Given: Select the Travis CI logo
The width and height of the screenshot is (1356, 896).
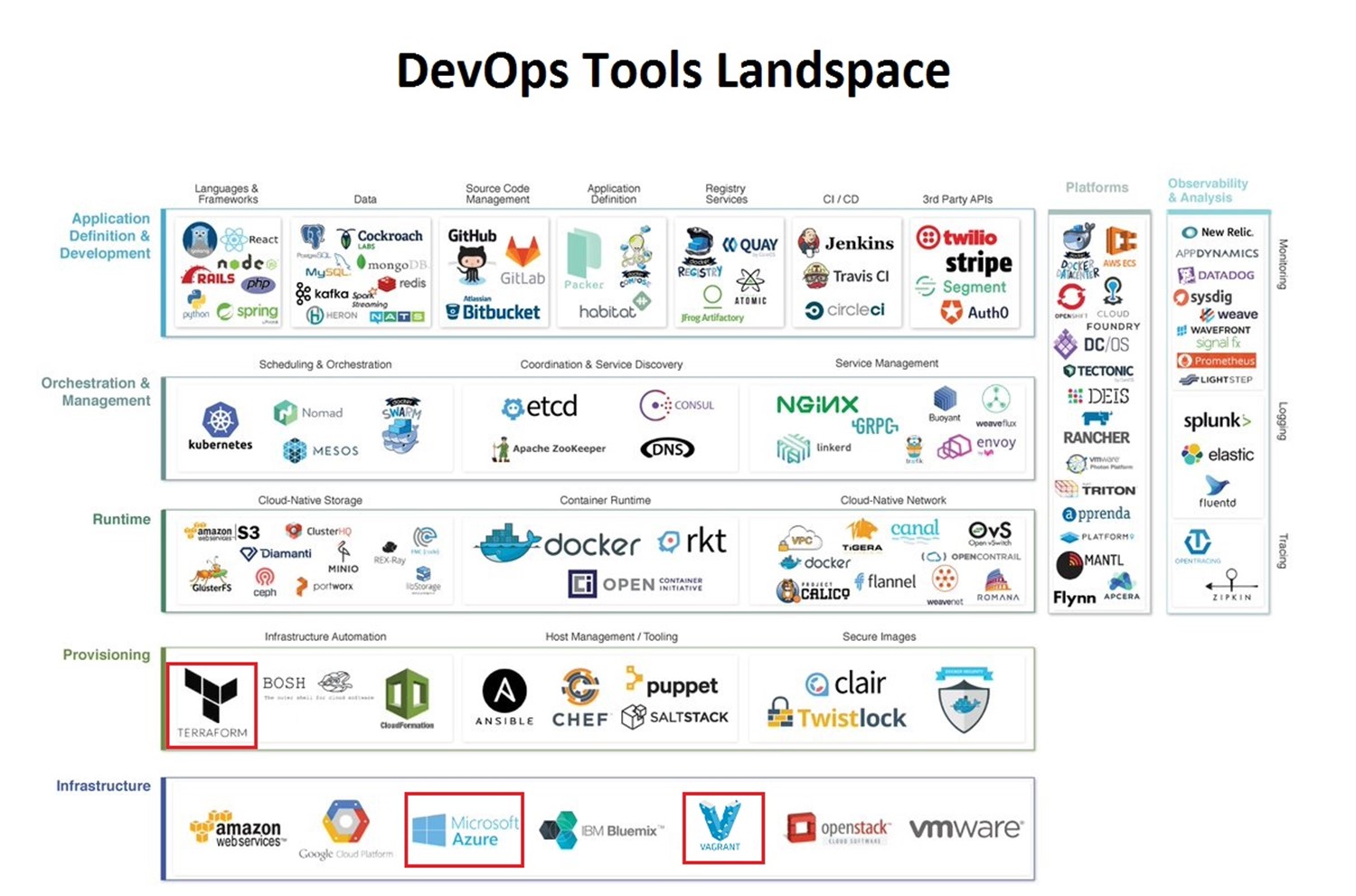Looking at the screenshot, I should (846, 276).
